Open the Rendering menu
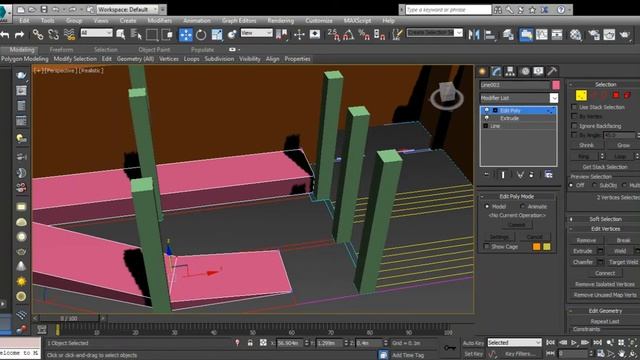Image resolution: width=640 pixels, height=360 pixels. pyautogui.click(x=280, y=20)
